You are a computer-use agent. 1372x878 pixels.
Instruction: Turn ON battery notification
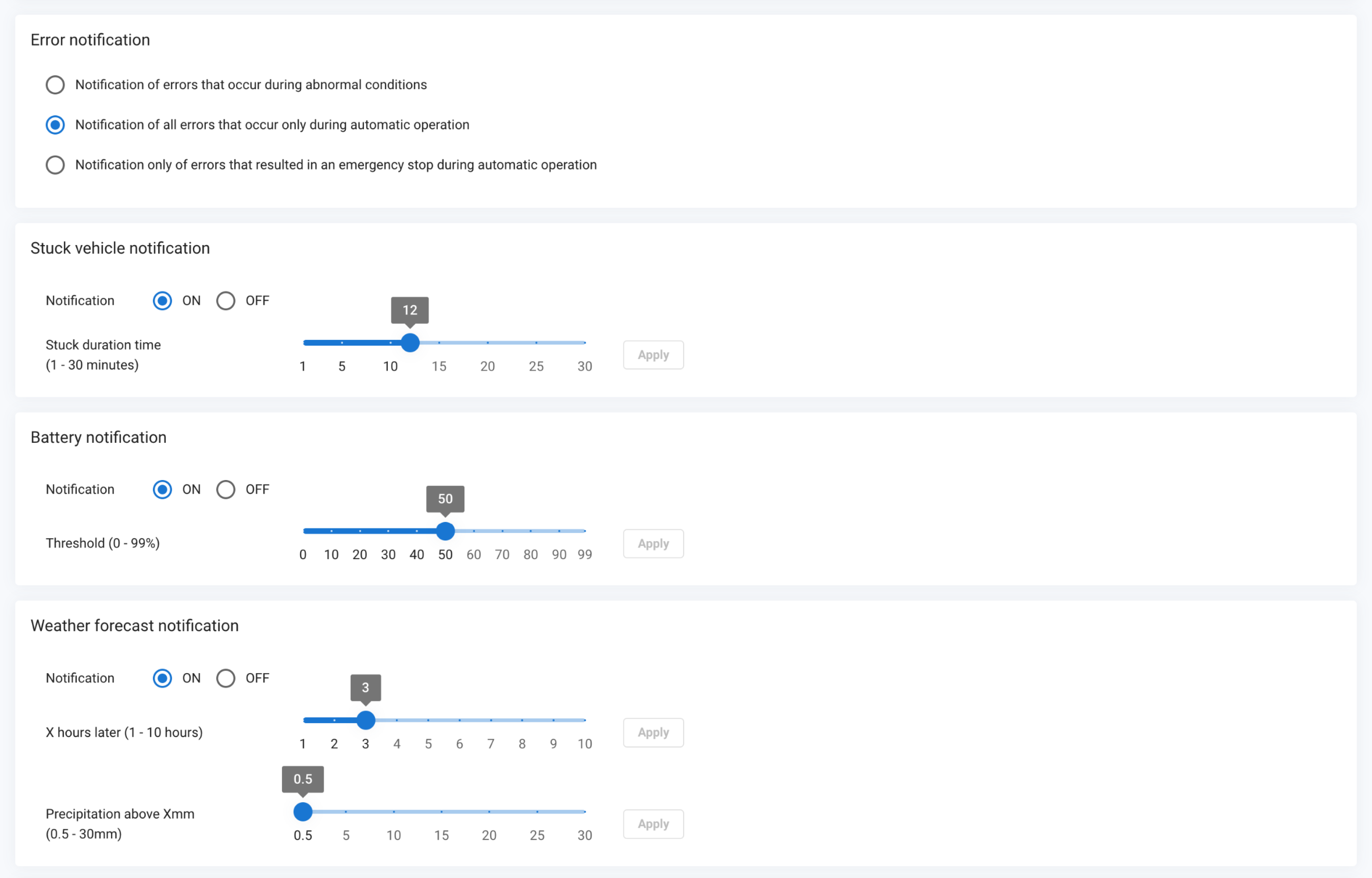tap(162, 489)
